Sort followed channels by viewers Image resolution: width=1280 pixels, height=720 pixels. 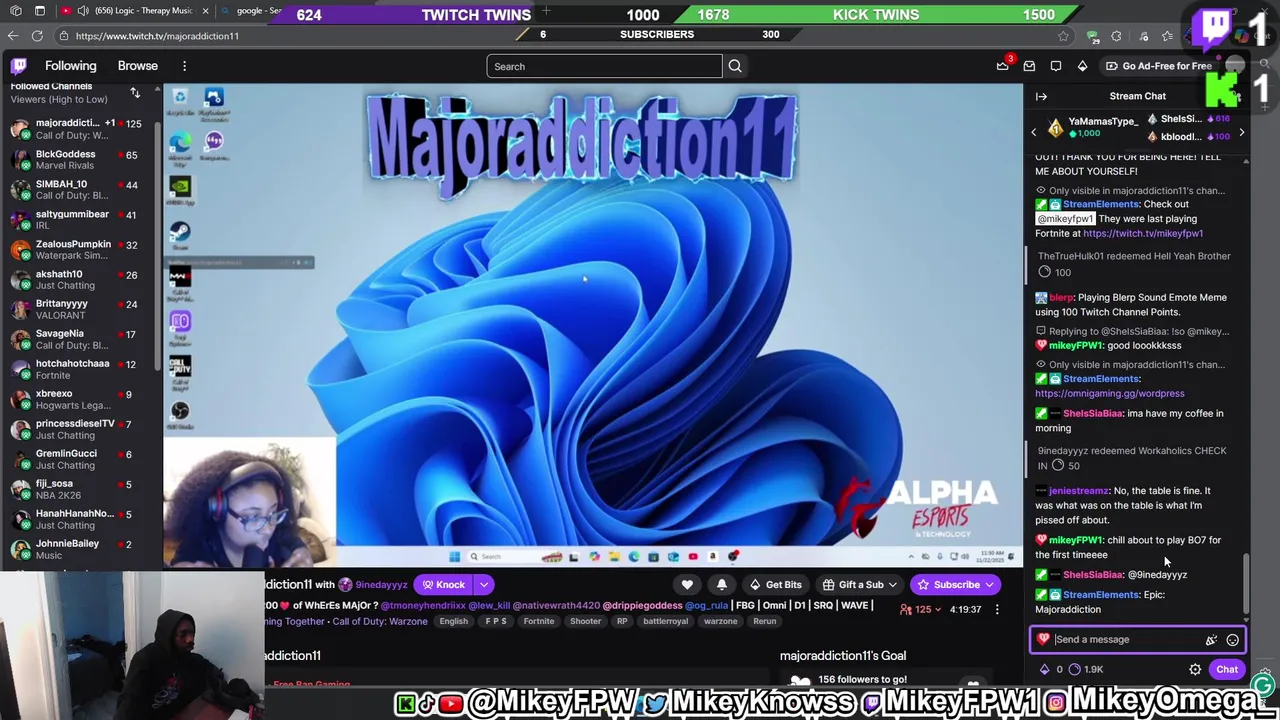click(135, 93)
